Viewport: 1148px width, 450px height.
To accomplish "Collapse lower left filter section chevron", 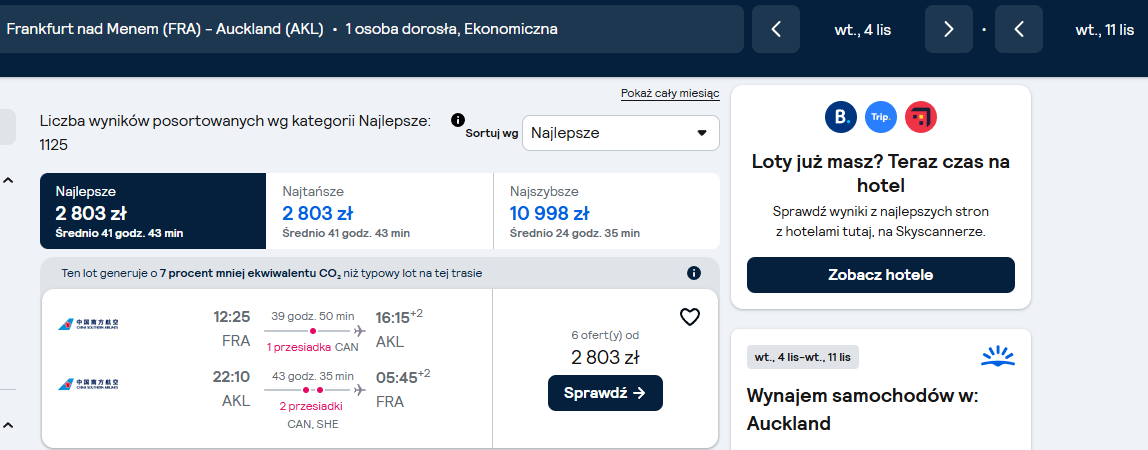I will coord(7,424).
